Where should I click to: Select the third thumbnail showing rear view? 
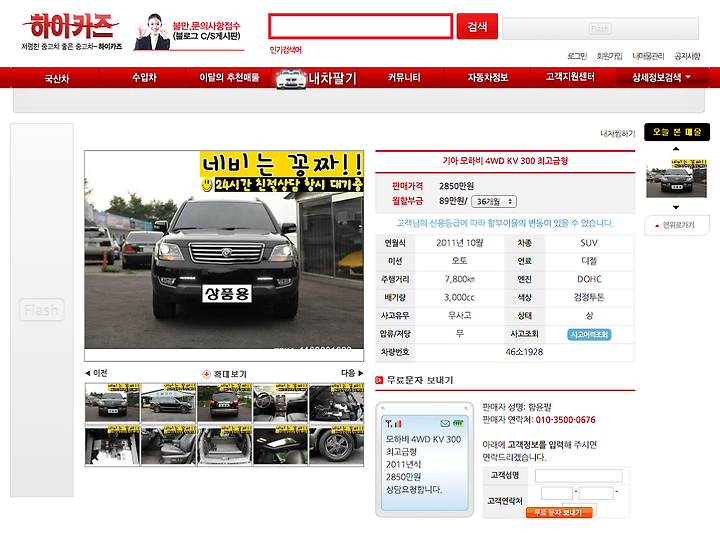[x=225, y=402]
